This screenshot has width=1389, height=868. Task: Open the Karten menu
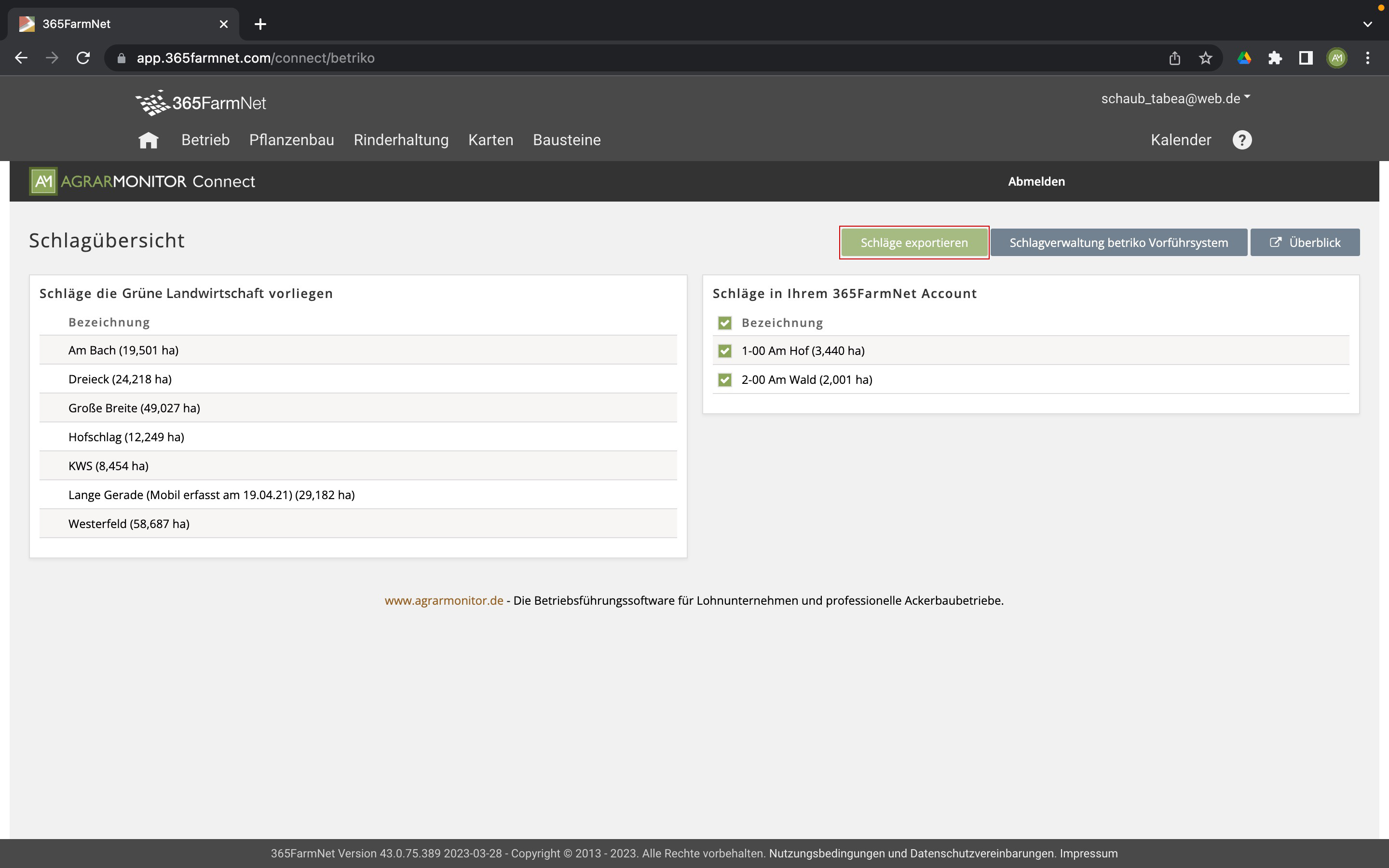pyautogui.click(x=491, y=140)
